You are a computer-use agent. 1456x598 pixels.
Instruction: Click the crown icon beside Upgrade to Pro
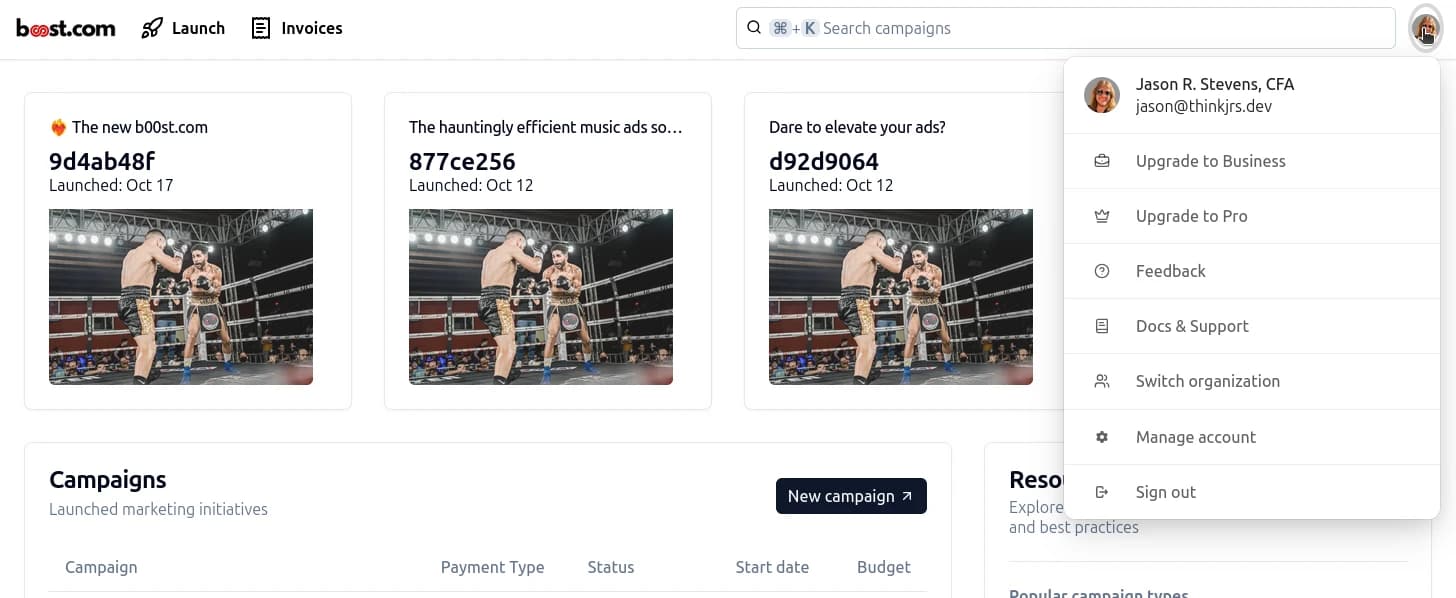click(x=1102, y=216)
